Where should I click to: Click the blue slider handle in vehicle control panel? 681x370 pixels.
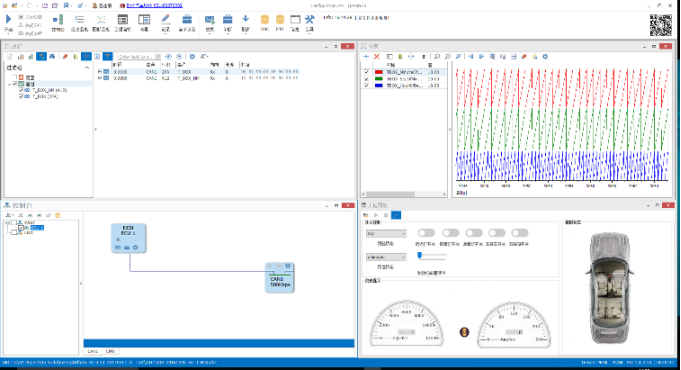420,256
